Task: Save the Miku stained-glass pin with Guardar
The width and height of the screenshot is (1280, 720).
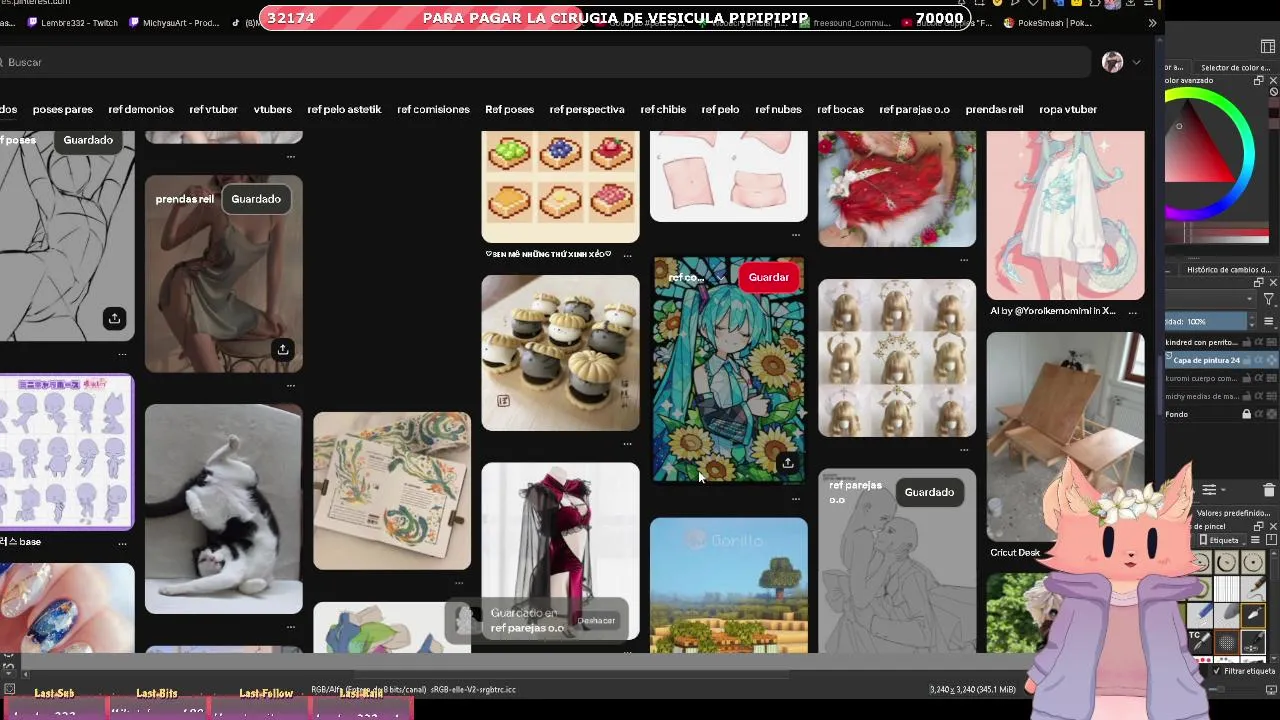Action: [768, 277]
